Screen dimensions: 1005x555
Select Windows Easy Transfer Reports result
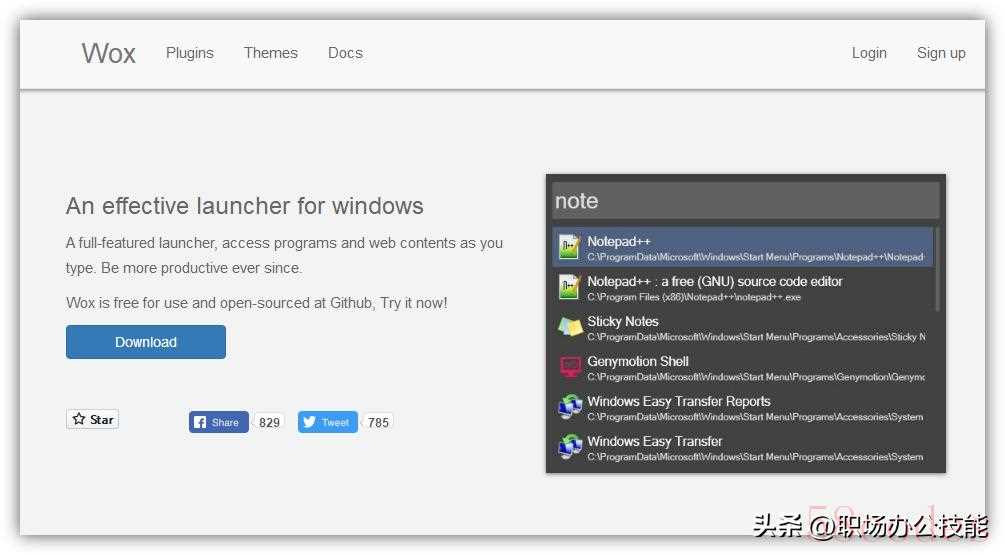[x=743, y=407]
